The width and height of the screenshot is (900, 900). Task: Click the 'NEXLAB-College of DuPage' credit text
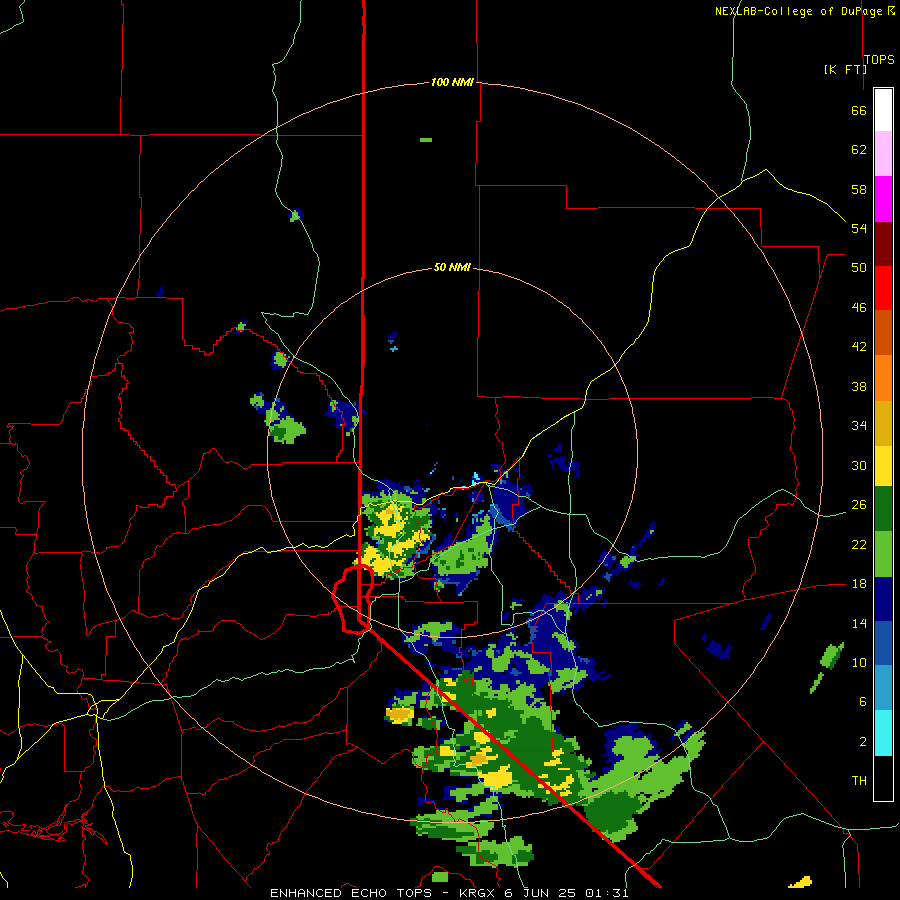(800, 11)
